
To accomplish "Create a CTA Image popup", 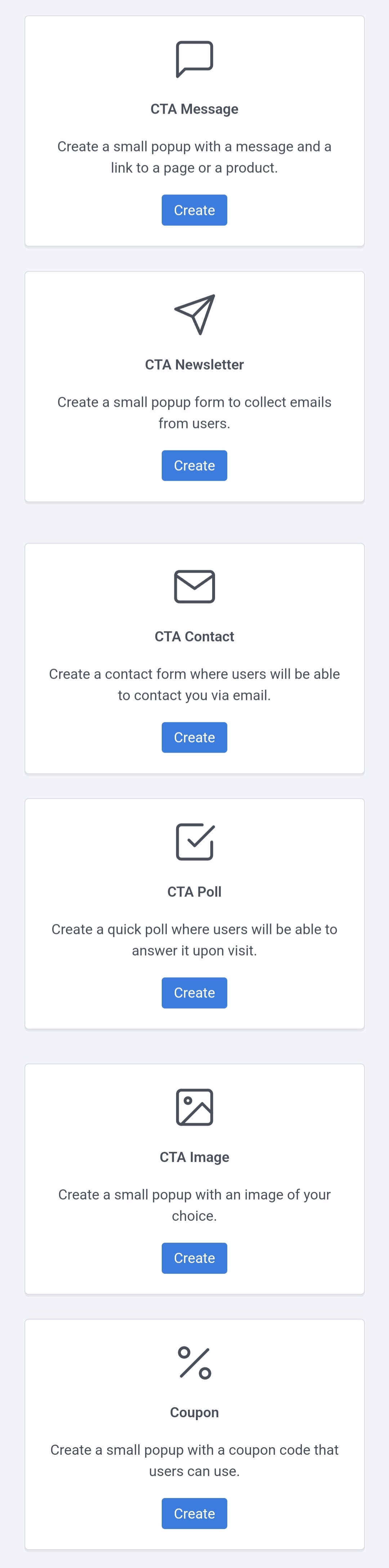I will (194, 1258).
